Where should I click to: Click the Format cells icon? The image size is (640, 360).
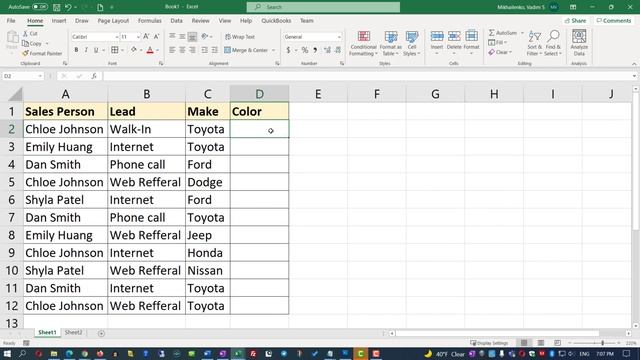[471, 36]
